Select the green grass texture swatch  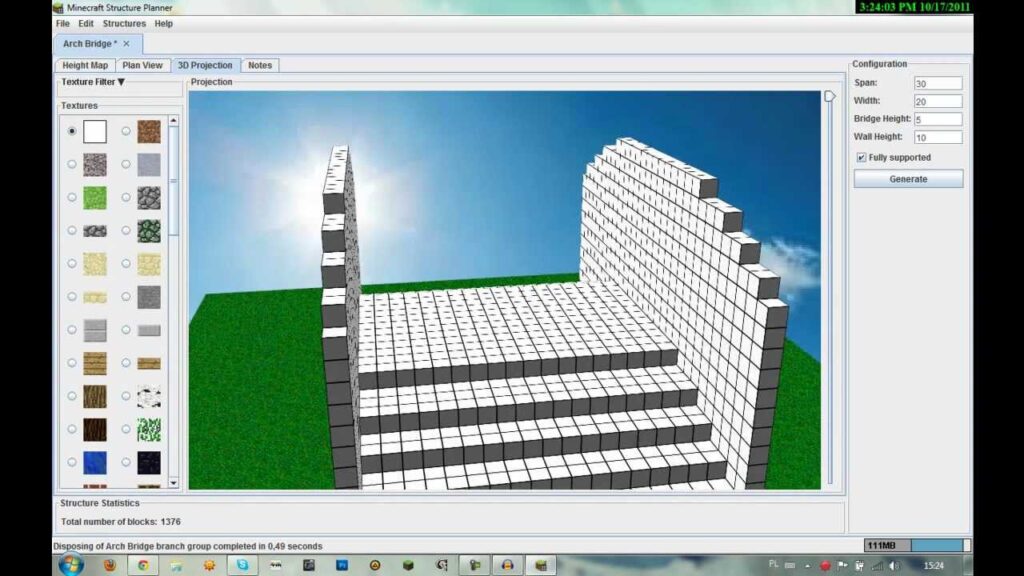[95, 198]
